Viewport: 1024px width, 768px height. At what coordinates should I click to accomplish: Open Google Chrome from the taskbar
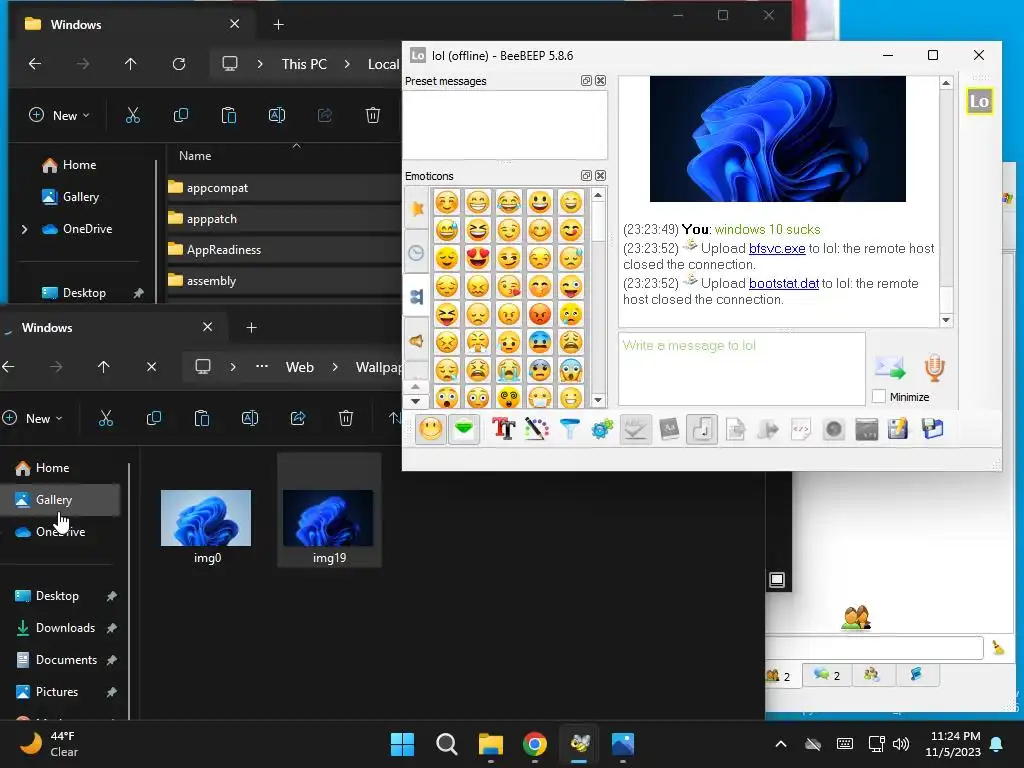click(x=535, y=744)
